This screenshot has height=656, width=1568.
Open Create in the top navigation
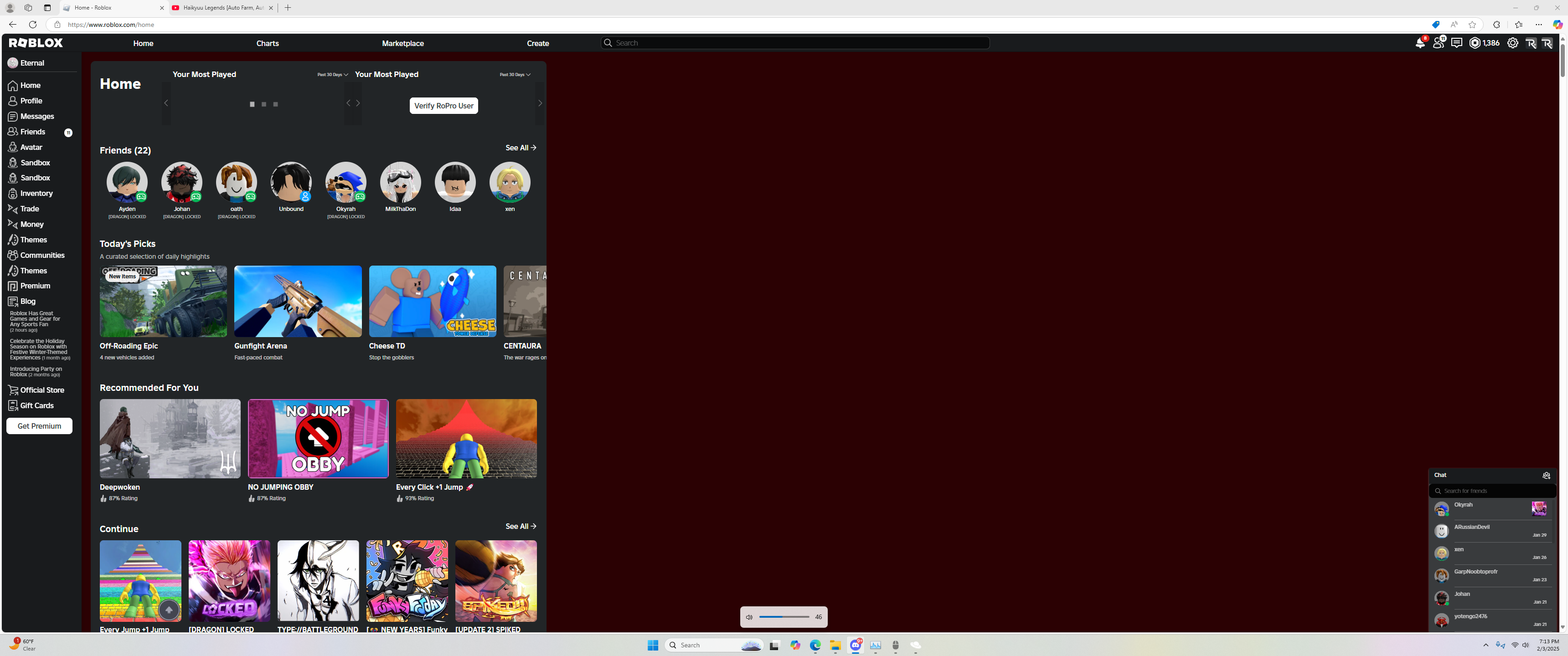538,43
